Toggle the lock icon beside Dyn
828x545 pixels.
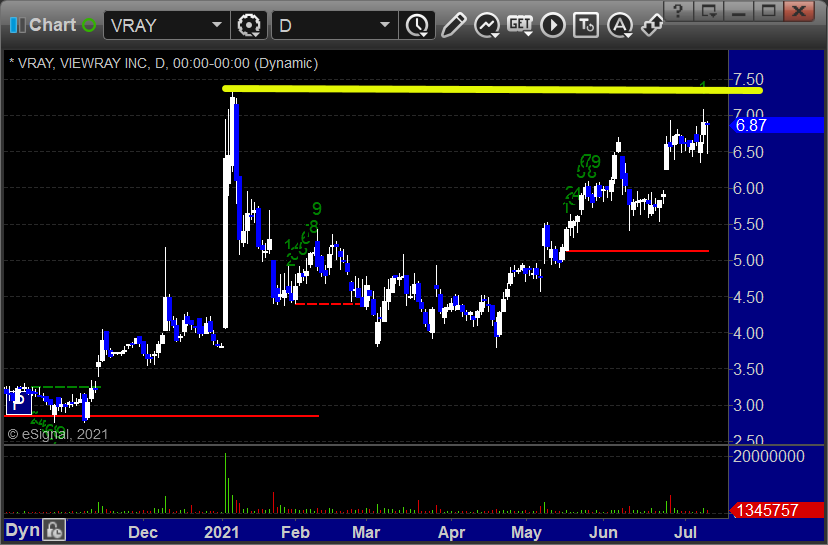coord(54,530)
